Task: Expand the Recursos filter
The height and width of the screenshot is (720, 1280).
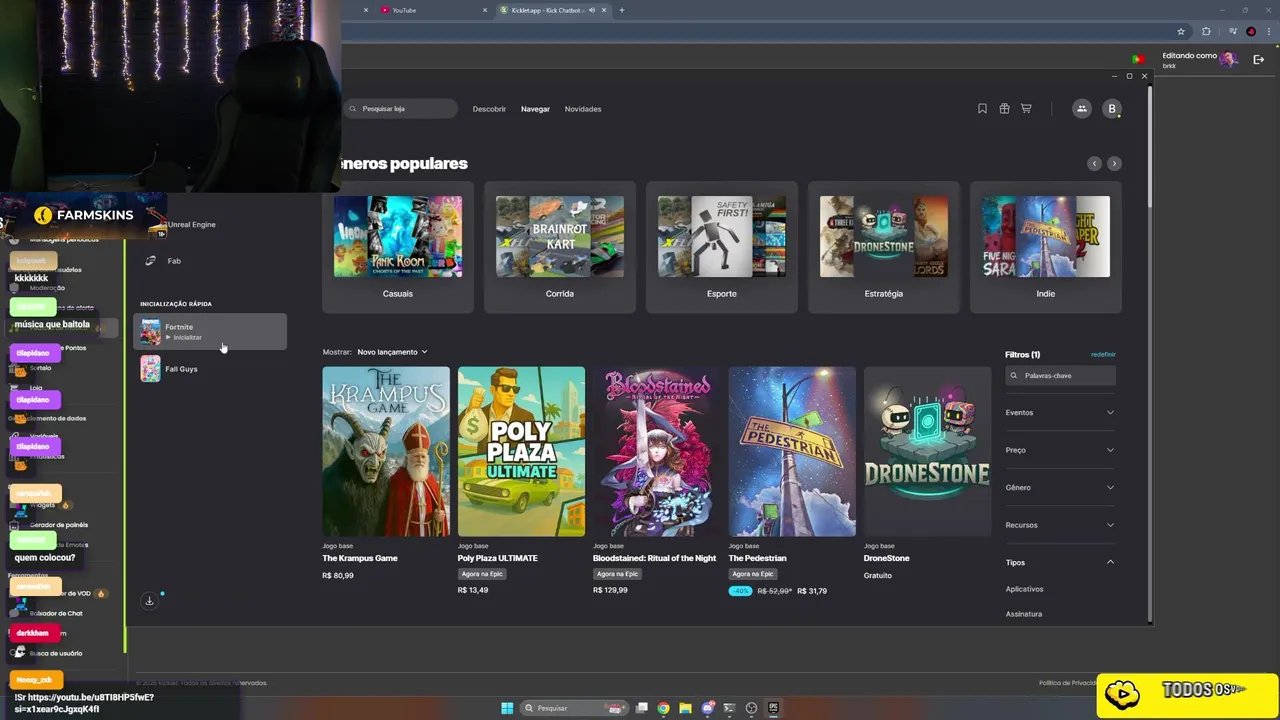Action: click(x=1060, y=525)
